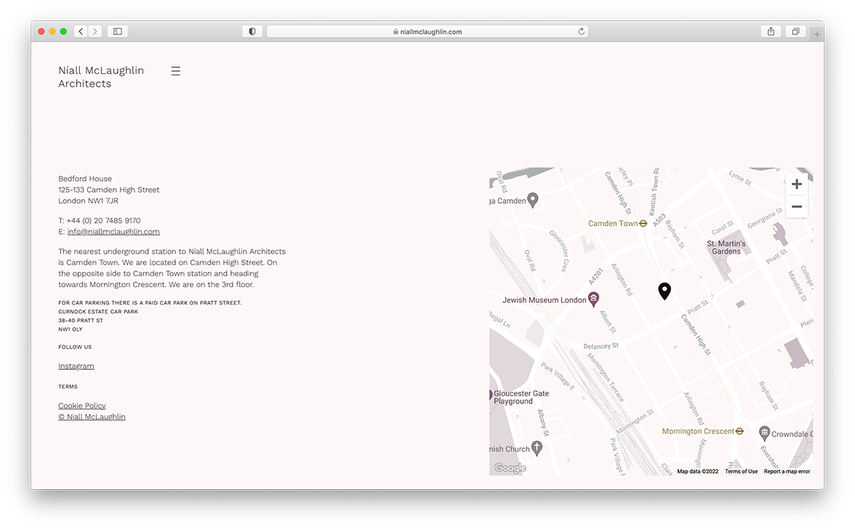Reload the page
Viewport: 855px width, 530px height.
[x=581, y=32]
